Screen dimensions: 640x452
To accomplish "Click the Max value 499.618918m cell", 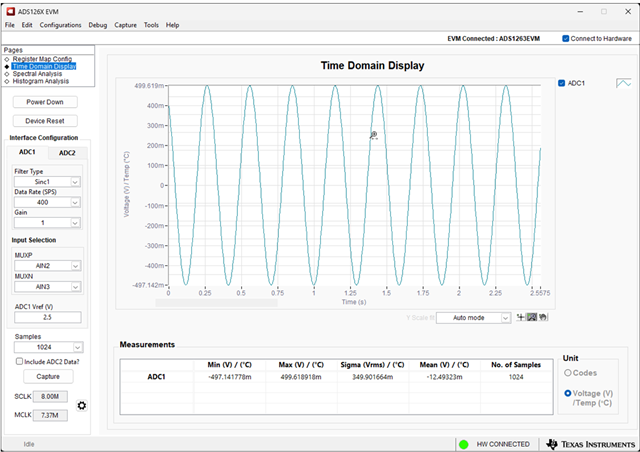I will [301, 377].
